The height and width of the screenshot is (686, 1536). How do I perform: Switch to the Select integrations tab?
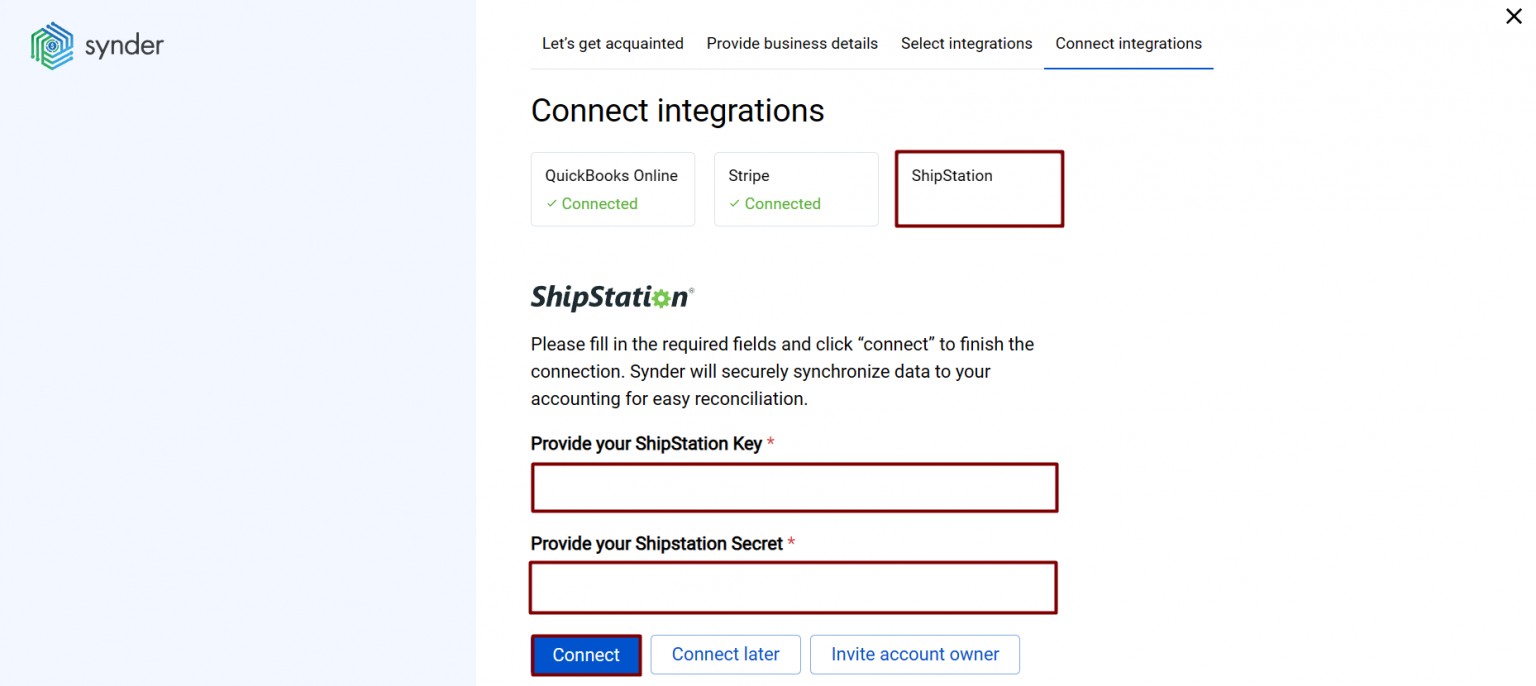(966, 43)
